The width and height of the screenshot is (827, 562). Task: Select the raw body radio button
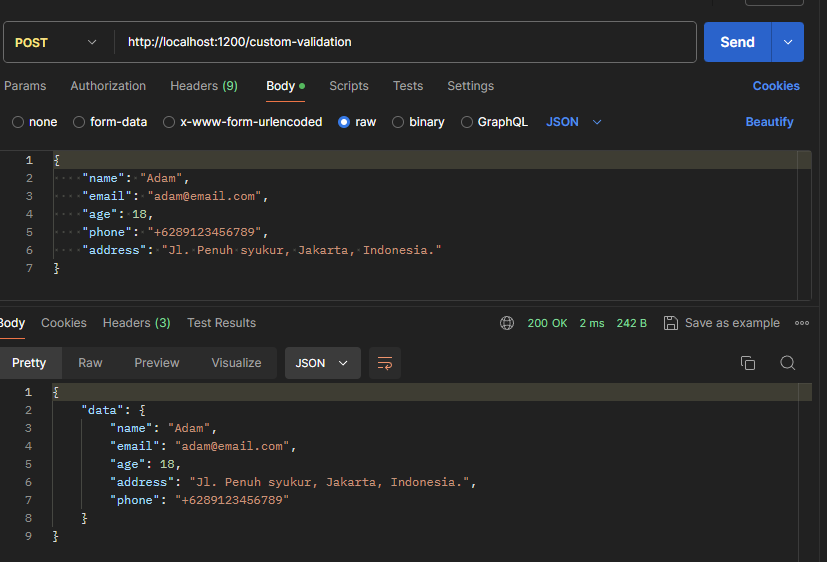(344, 122)
